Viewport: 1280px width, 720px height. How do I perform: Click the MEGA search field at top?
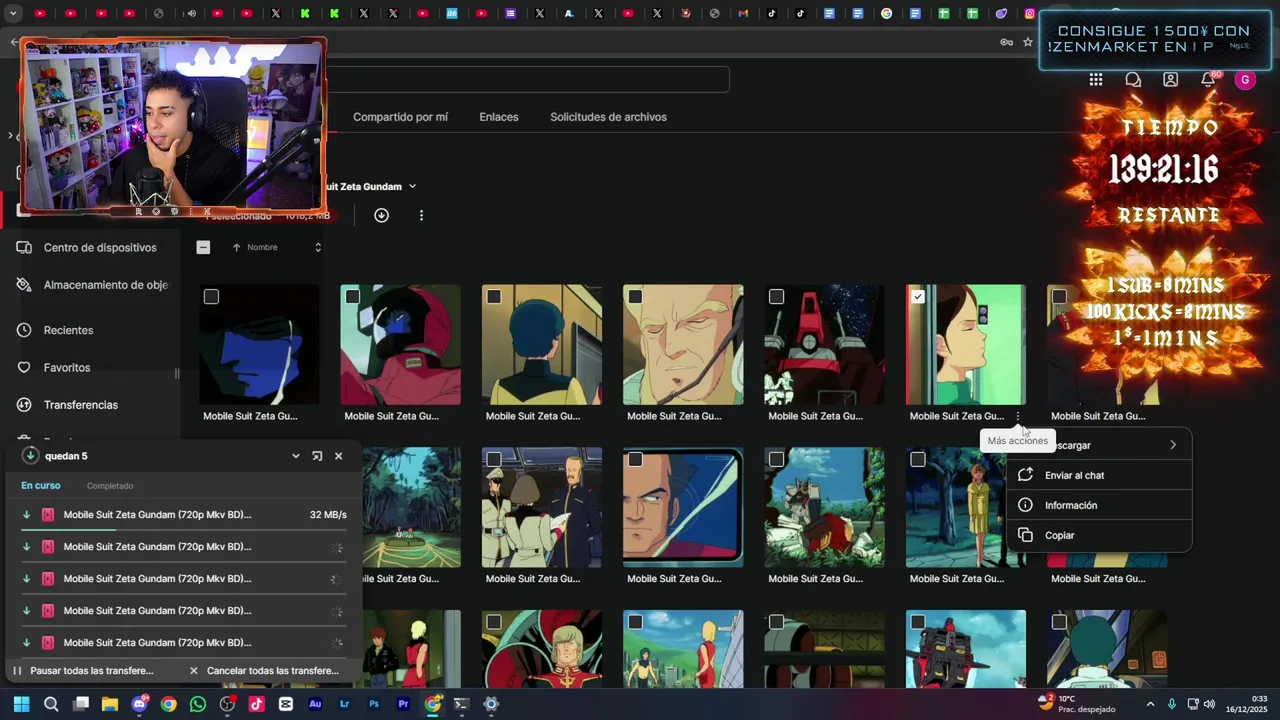pyautogui.click(x=527, y=79)
